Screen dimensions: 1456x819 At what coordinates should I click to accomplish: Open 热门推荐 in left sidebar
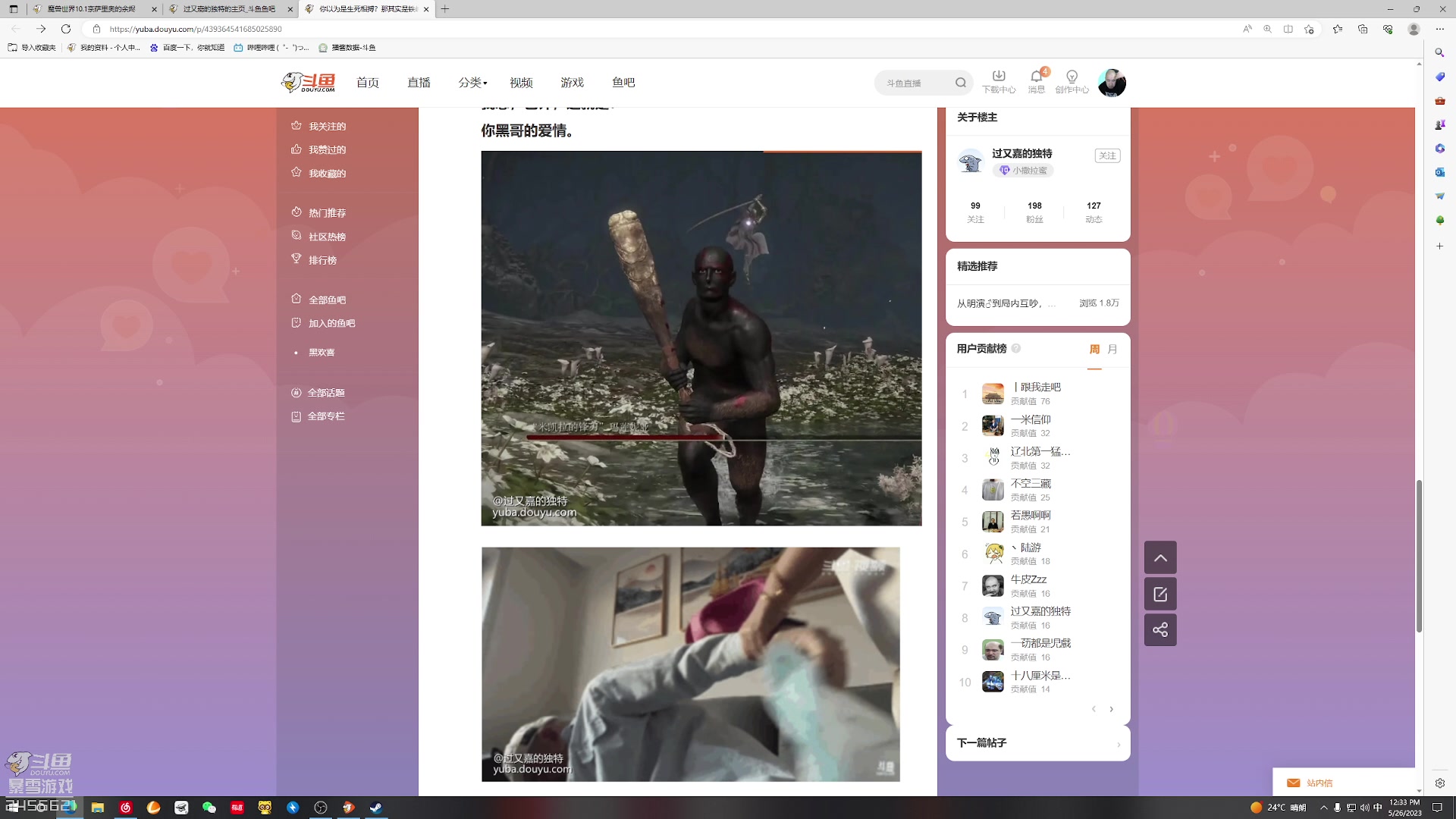pyautogui.click(x=318, y=212)
